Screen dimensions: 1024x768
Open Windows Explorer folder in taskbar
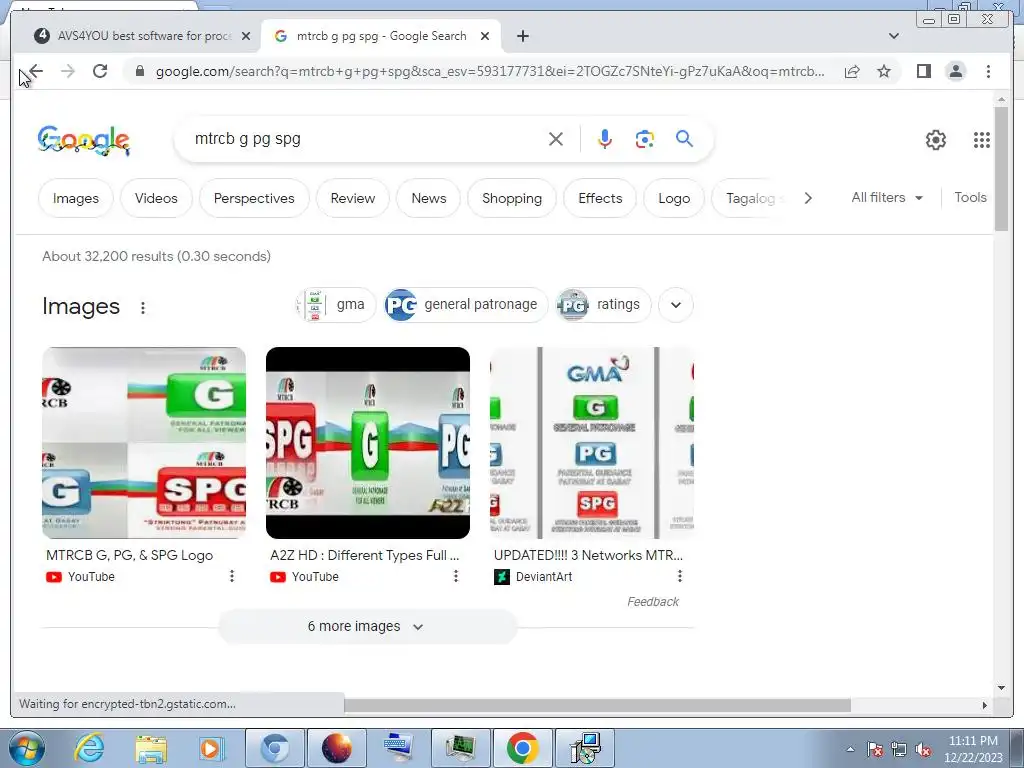151,748
